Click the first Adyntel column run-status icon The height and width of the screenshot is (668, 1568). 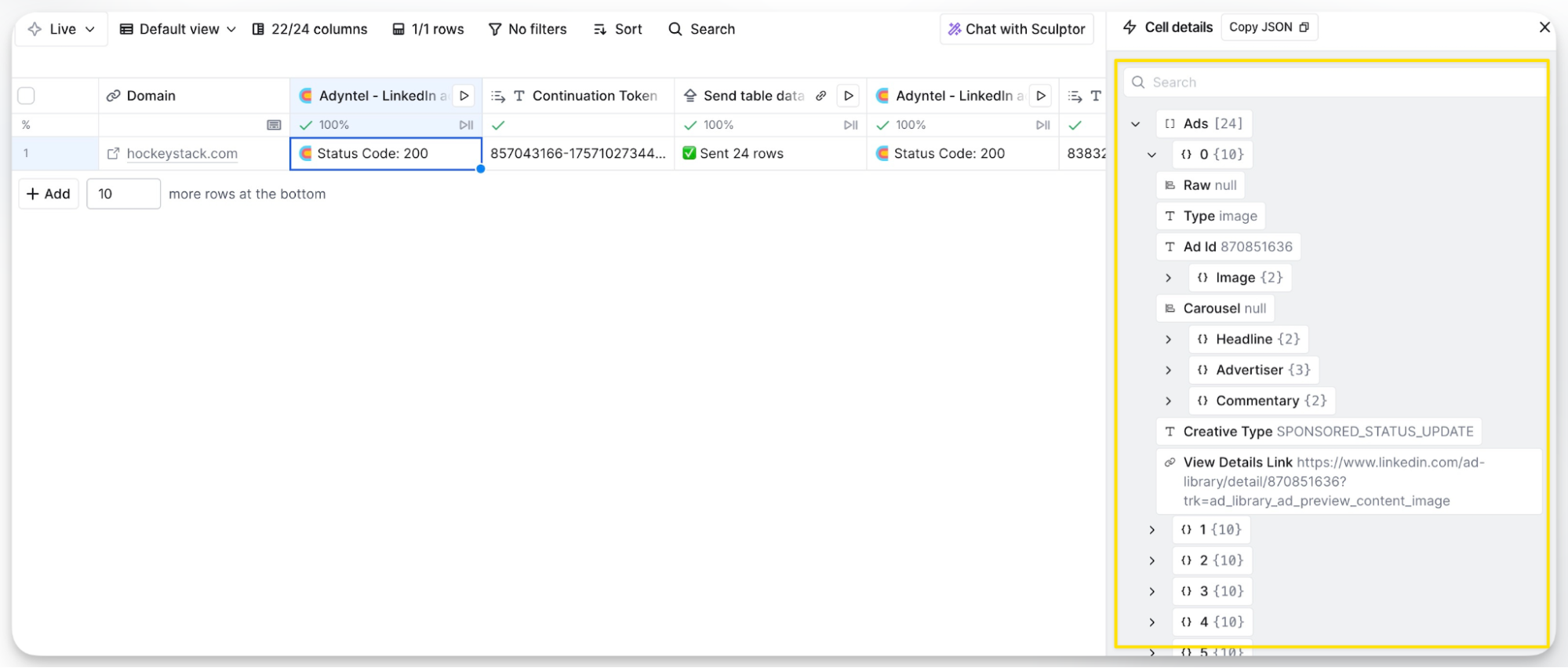coord(466,125)
